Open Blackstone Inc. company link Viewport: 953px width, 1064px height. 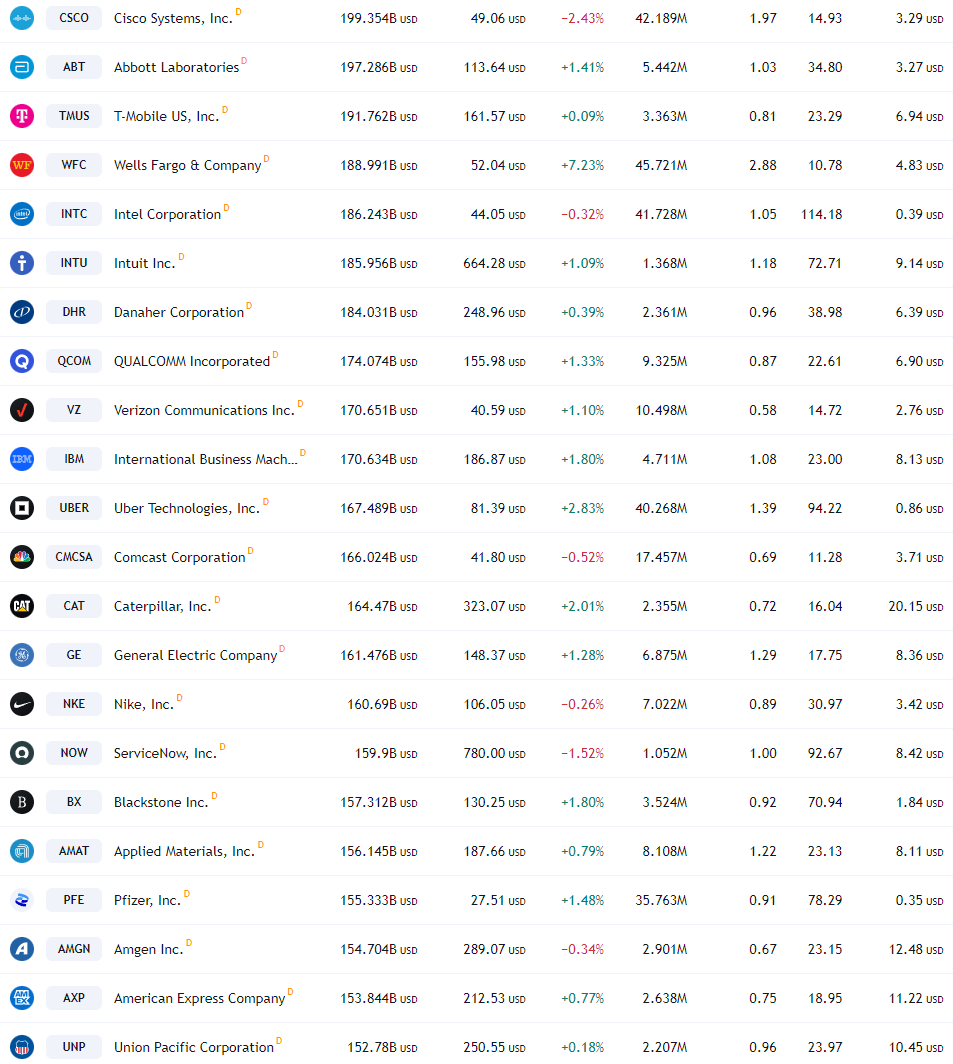coord(161,802)
